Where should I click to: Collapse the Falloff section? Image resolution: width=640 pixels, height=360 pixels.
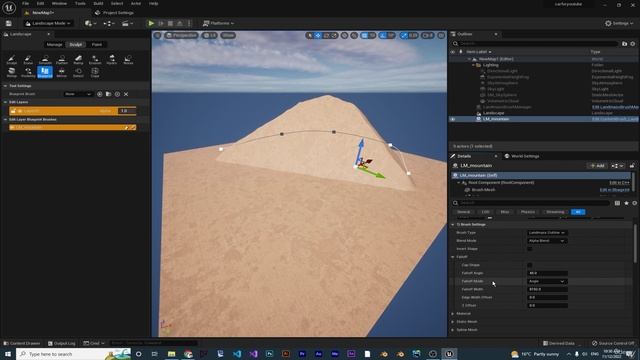453,257
